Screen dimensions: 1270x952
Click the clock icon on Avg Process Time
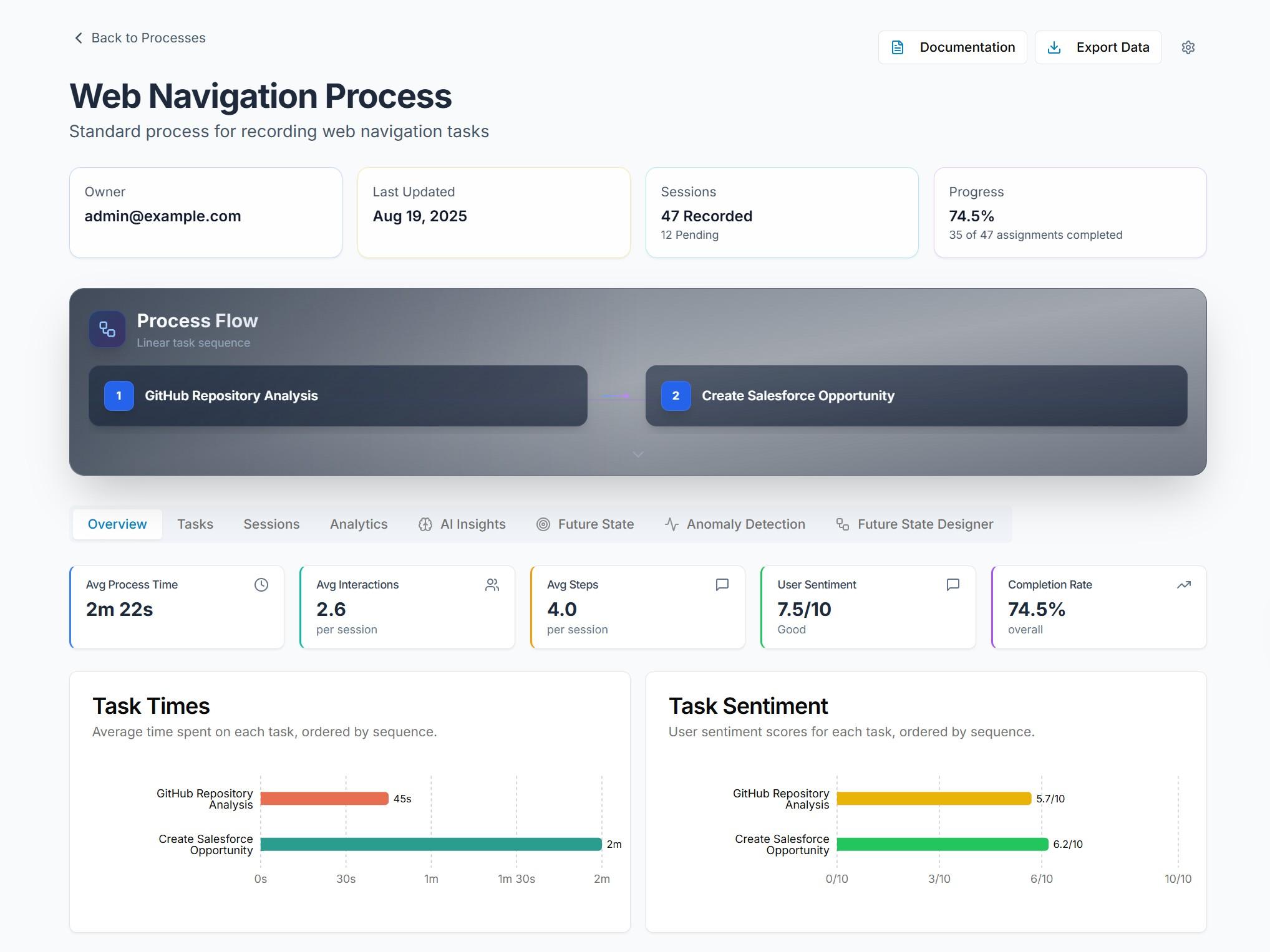261,585
